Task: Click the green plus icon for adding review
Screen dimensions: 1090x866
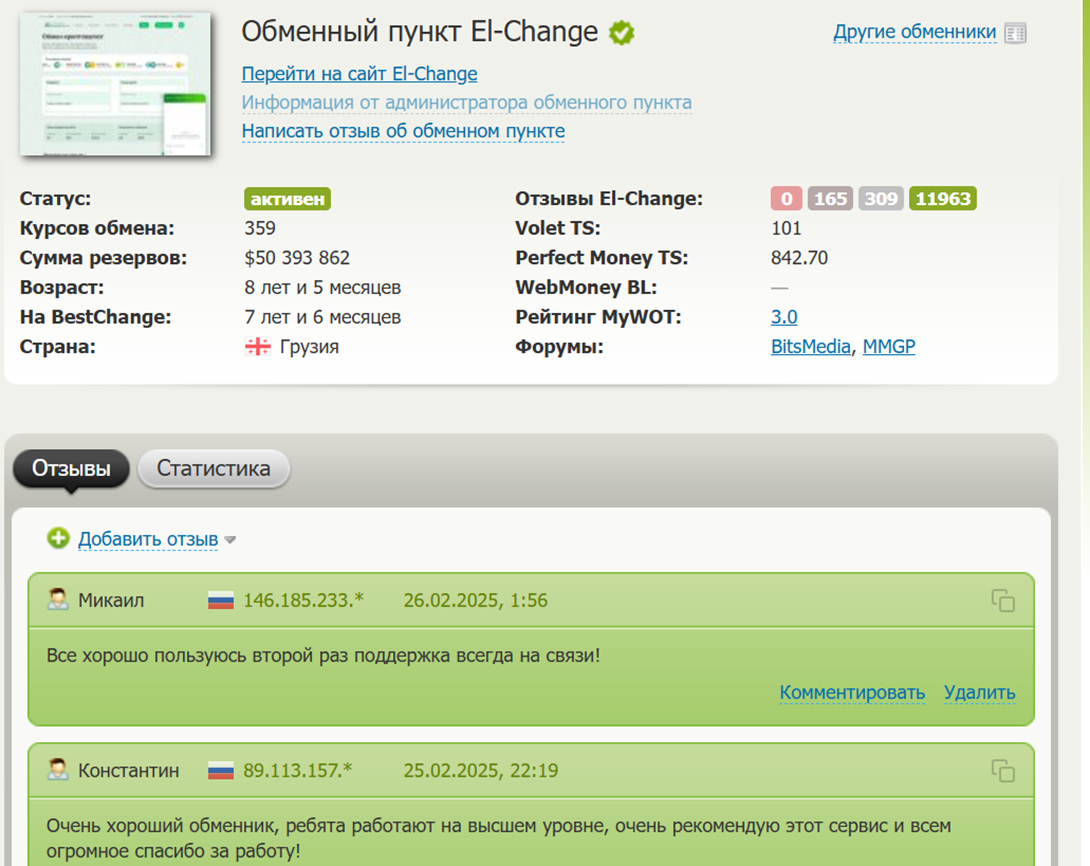Action: click(58, 538)
